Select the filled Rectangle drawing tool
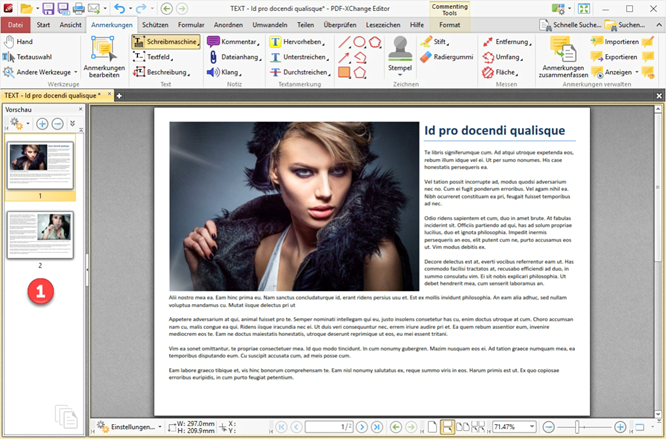Screen dimensions: 666x439 coord(344,73)
